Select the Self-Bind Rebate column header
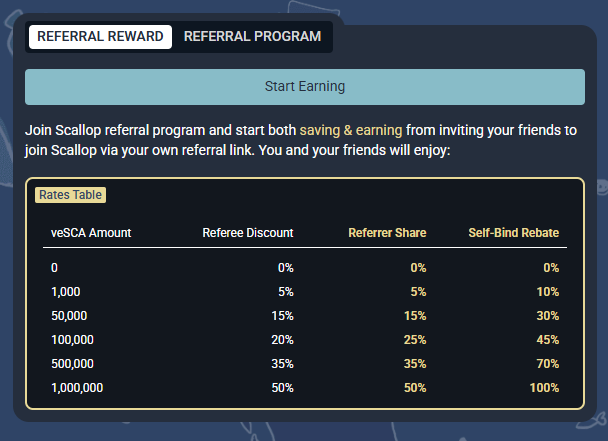This screenshot has height=441, width=608. tap(513, 233)
